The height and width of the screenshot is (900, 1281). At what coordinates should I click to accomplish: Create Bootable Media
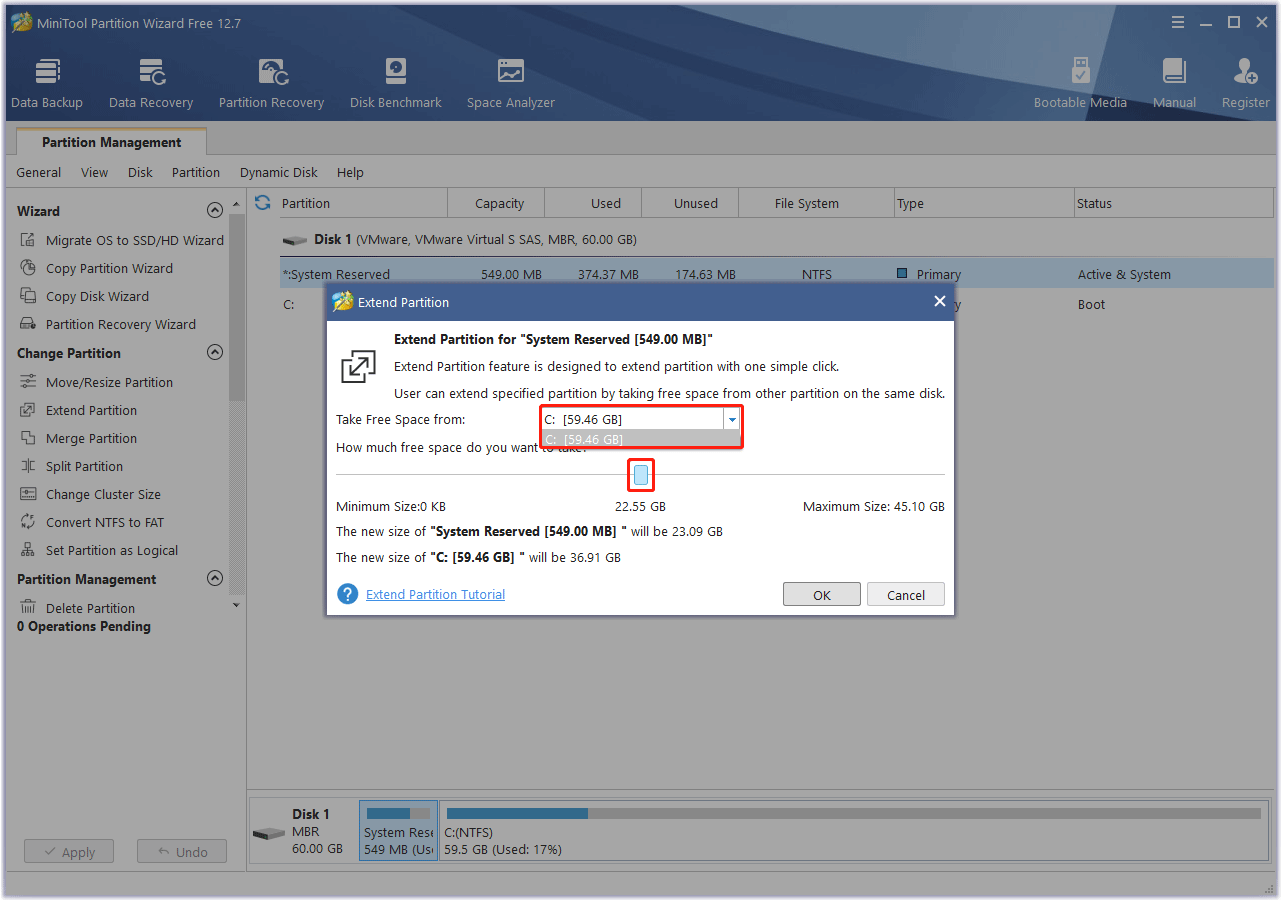click(1080, 83)
